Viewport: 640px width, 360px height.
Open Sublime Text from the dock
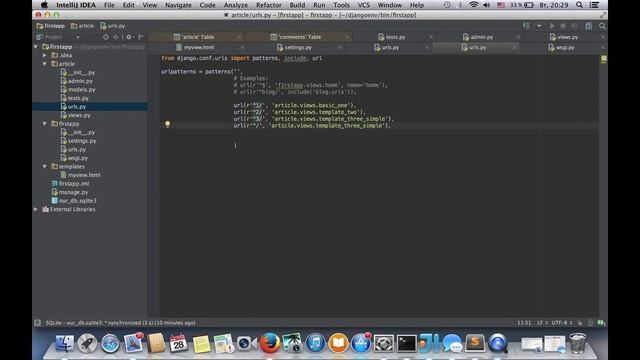pos(475,343)
